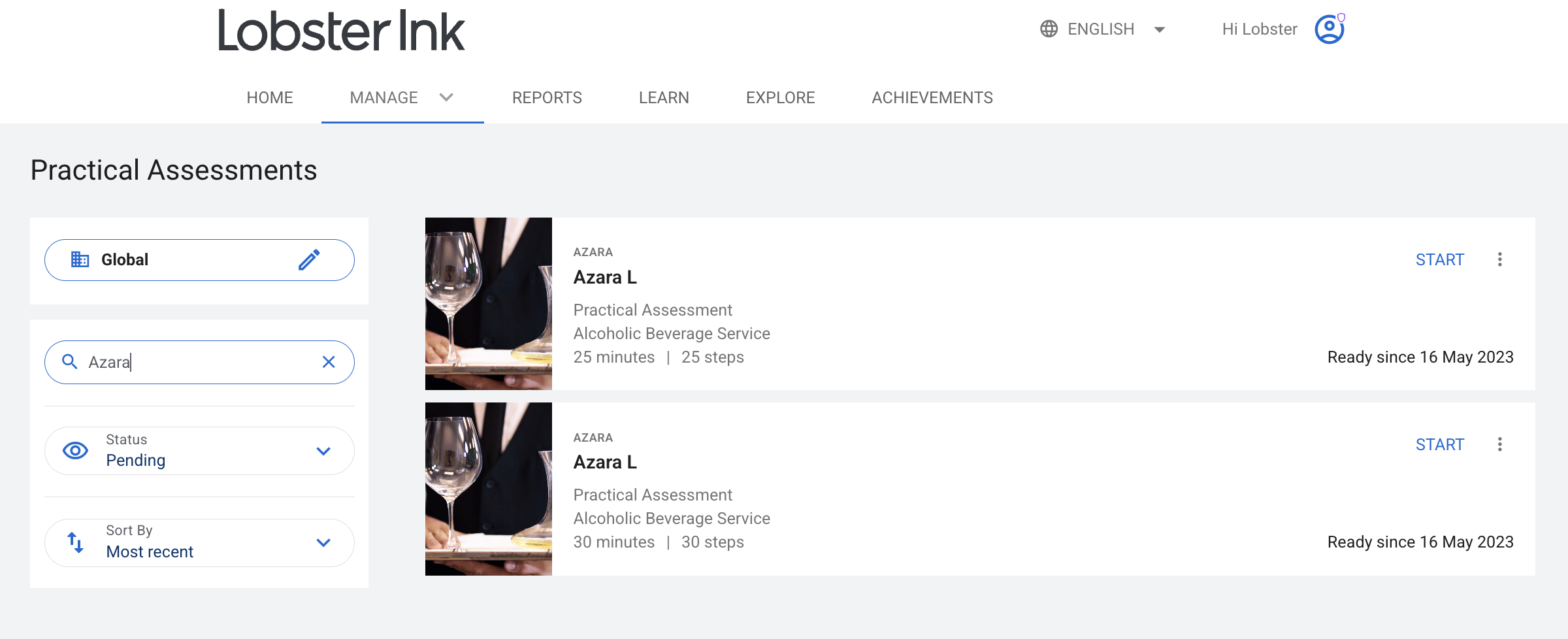1568x639 pixels.
Task: Click Alcoholic Beverage Service in 25 minutes card
Action: point(672,333)
